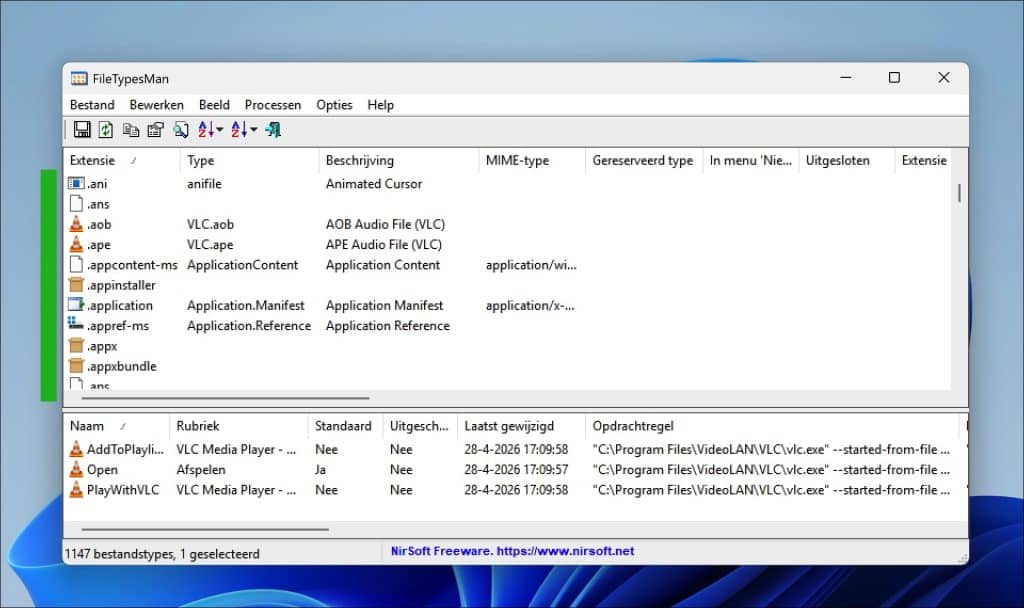Screen dimensions: 1024x608
Task: Click the FileTypesMan title bar app icon
Action: [79, 78]
